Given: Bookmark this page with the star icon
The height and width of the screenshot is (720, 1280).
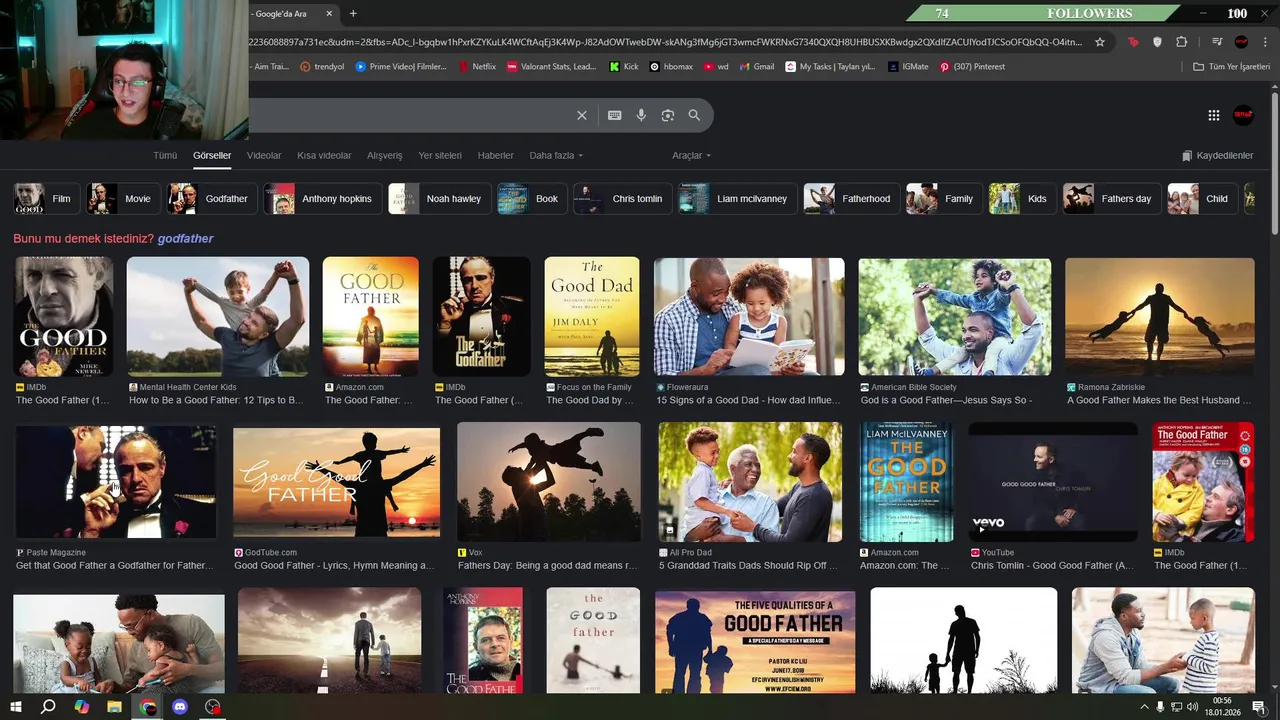Looking at the screenshot, I should click(x=1100, y=42).
